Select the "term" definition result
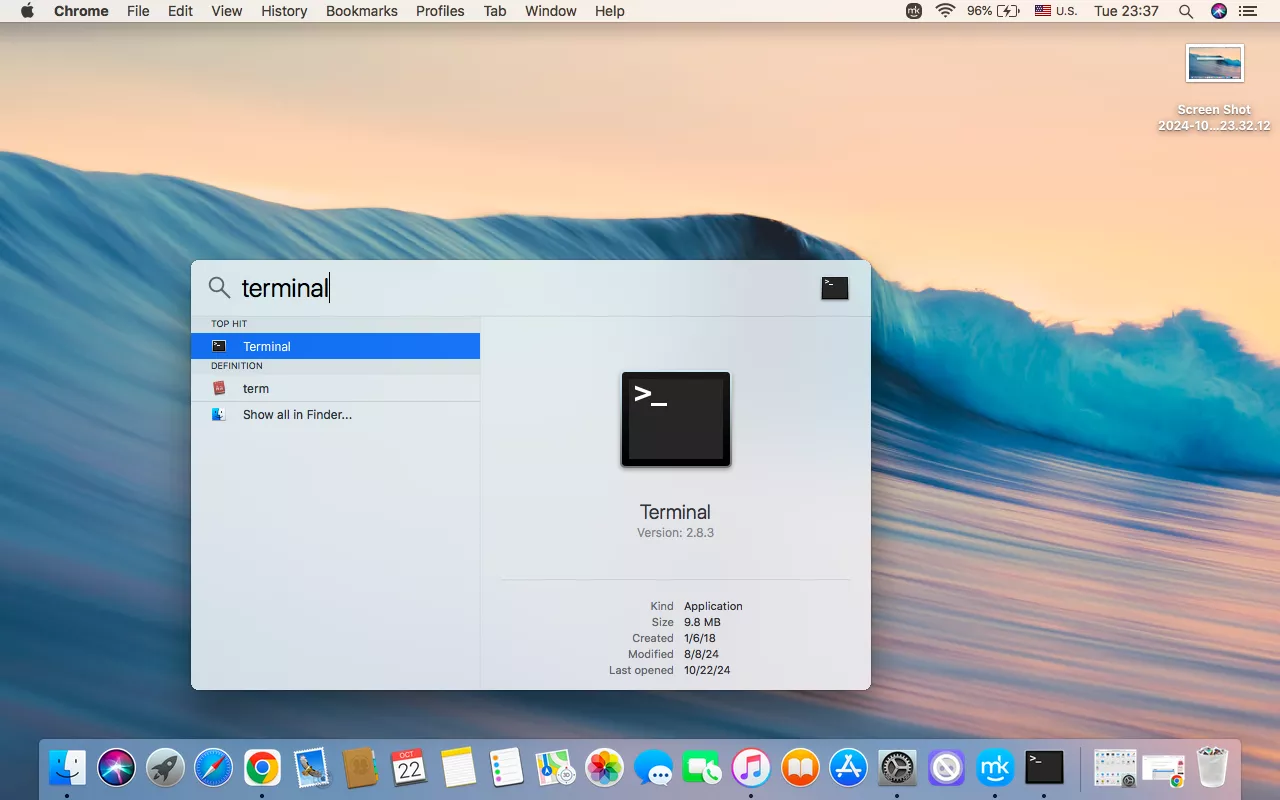This screenshot has height=800, width=1280. click(x=256, y=388)
